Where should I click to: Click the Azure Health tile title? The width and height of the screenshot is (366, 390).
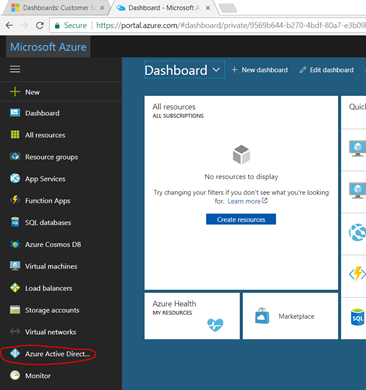point(174,304)
